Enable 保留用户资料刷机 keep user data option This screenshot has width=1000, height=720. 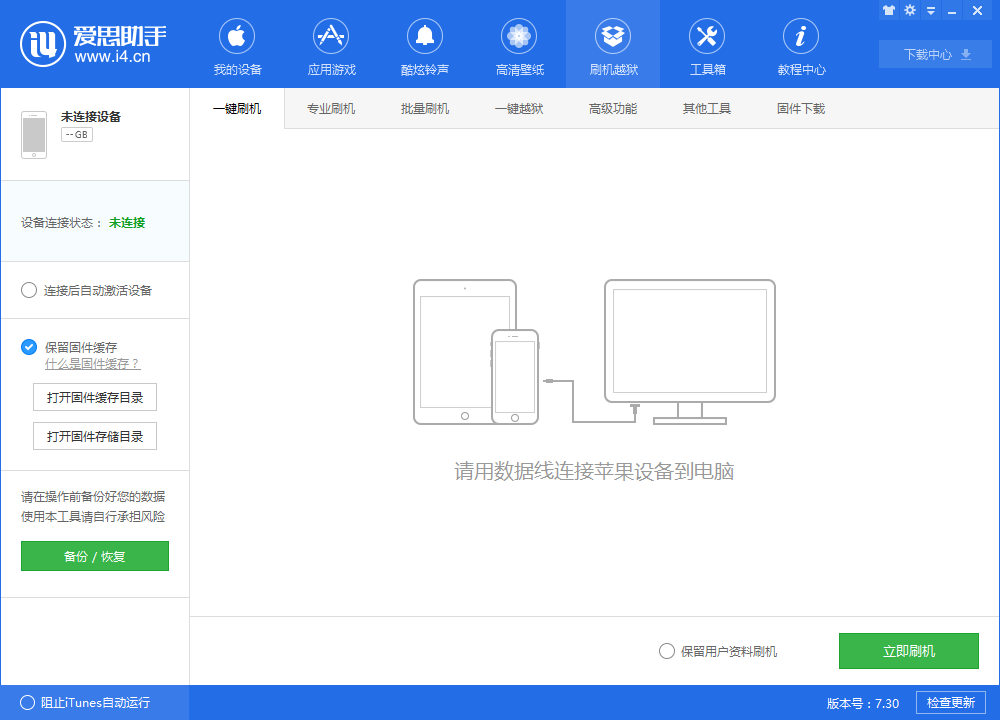[x=666, y=650]
